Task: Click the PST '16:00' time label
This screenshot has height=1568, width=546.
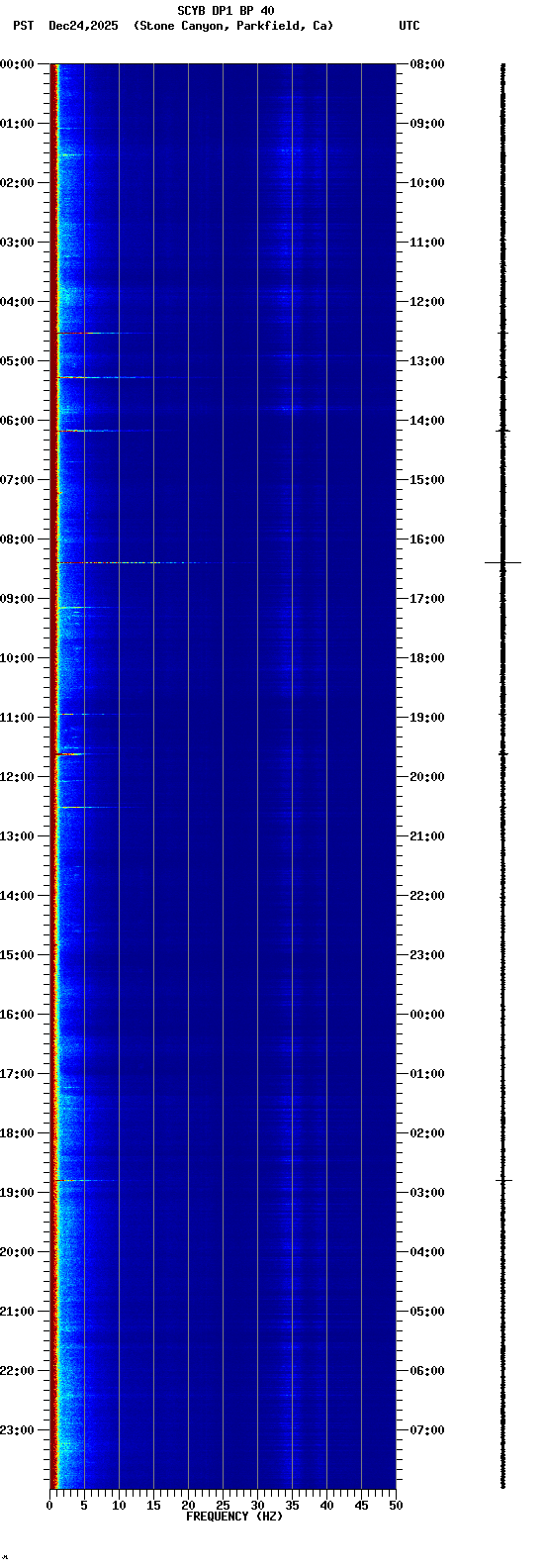Action: click(17, 1015)
